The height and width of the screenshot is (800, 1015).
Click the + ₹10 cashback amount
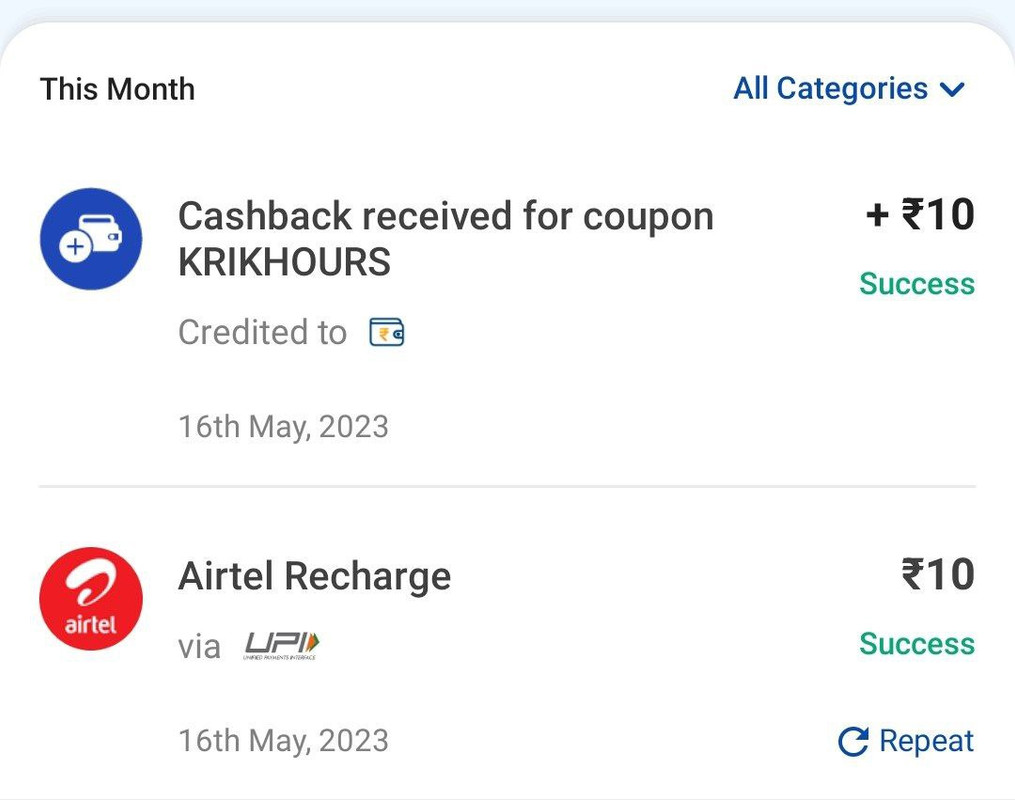pos(920,215)
